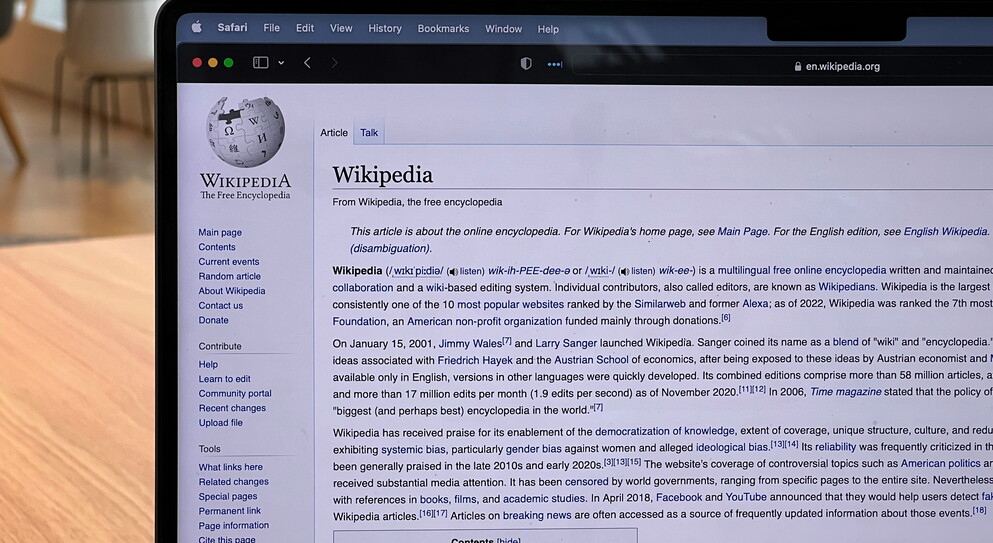Open the Window menu in menu bar
993x543 pixels.
[x=503, y=29]
